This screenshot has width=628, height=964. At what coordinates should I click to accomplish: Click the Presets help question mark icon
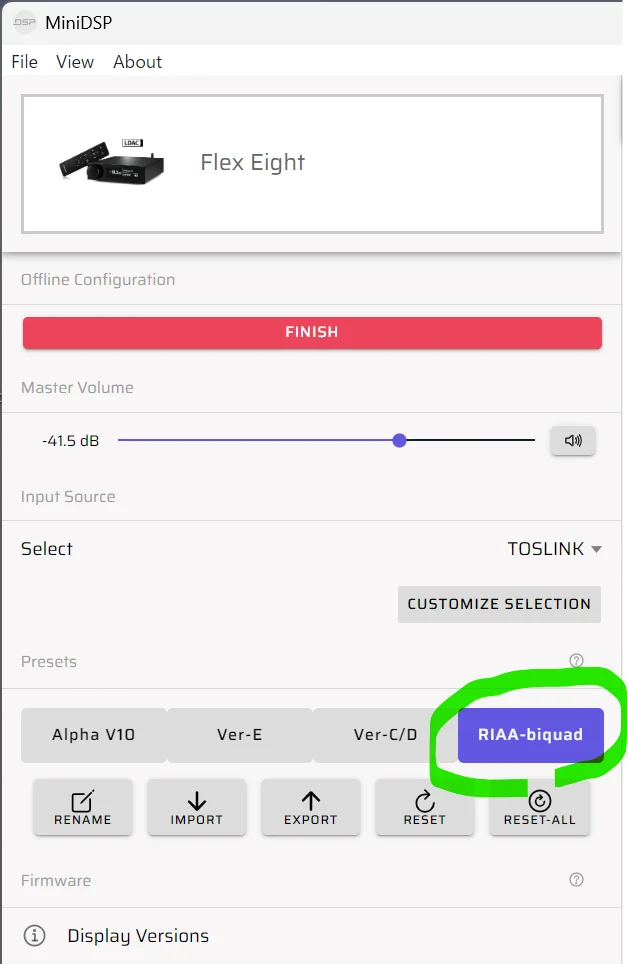tap(576, 661)
